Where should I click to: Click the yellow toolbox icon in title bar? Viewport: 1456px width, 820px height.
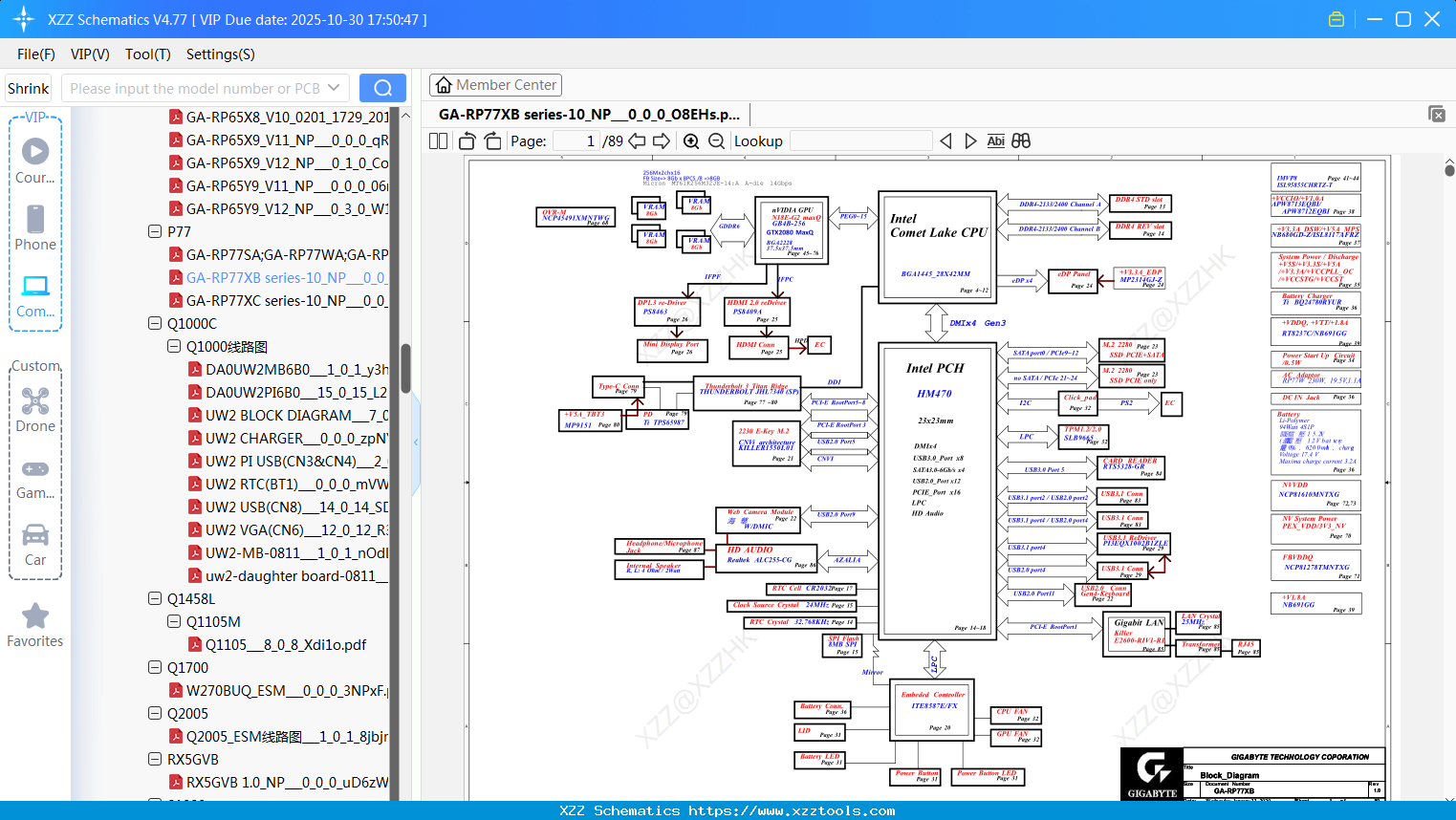click(x=1336, y=19)
